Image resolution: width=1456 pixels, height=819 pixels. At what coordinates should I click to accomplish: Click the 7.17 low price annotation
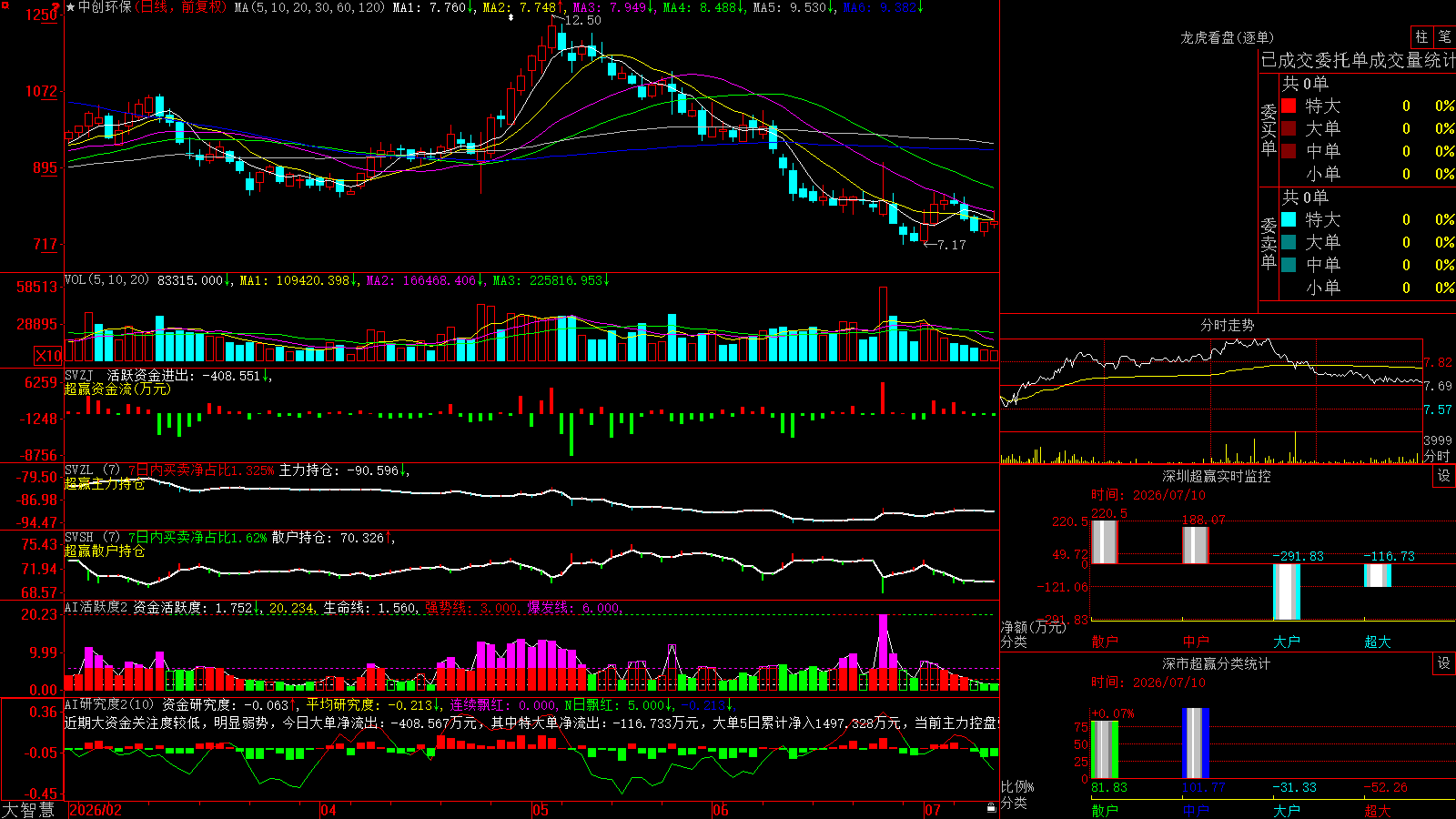click(x=951, y=245)
